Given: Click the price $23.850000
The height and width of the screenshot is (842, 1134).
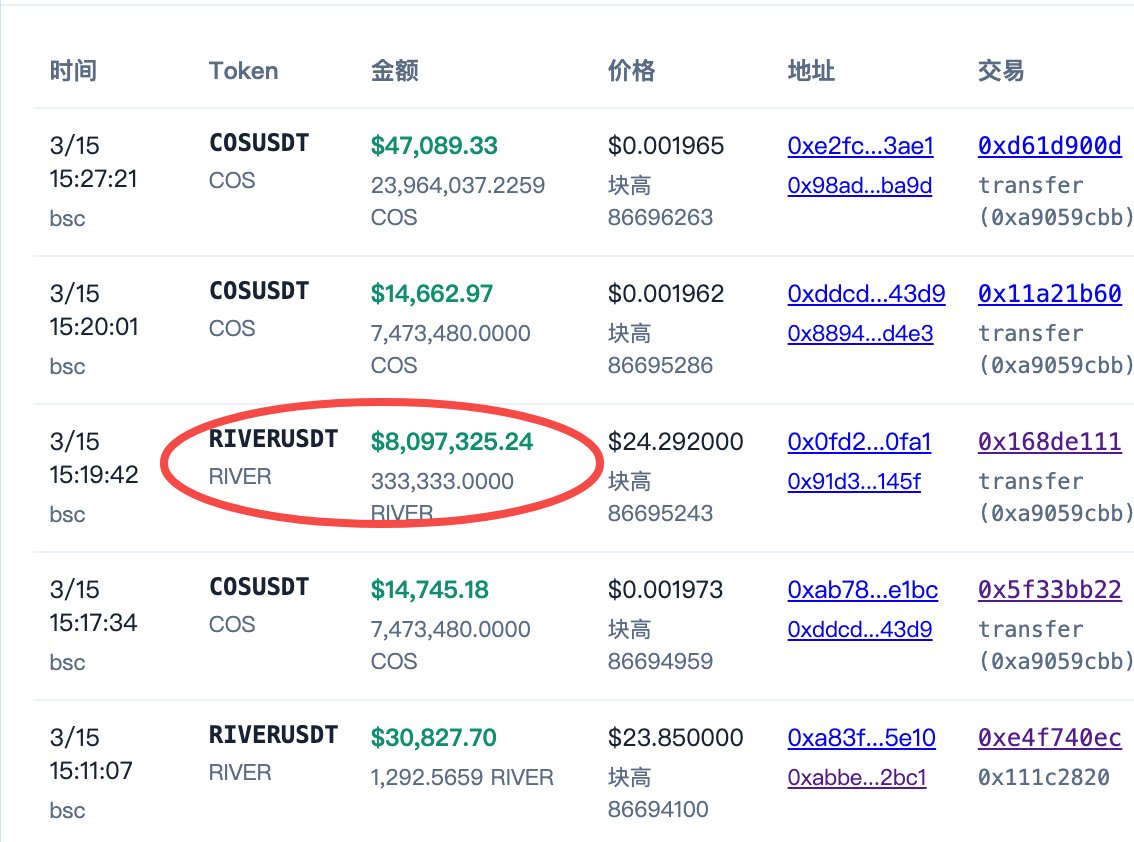Looking at the screenshot, I should click(x=675, y=738).
